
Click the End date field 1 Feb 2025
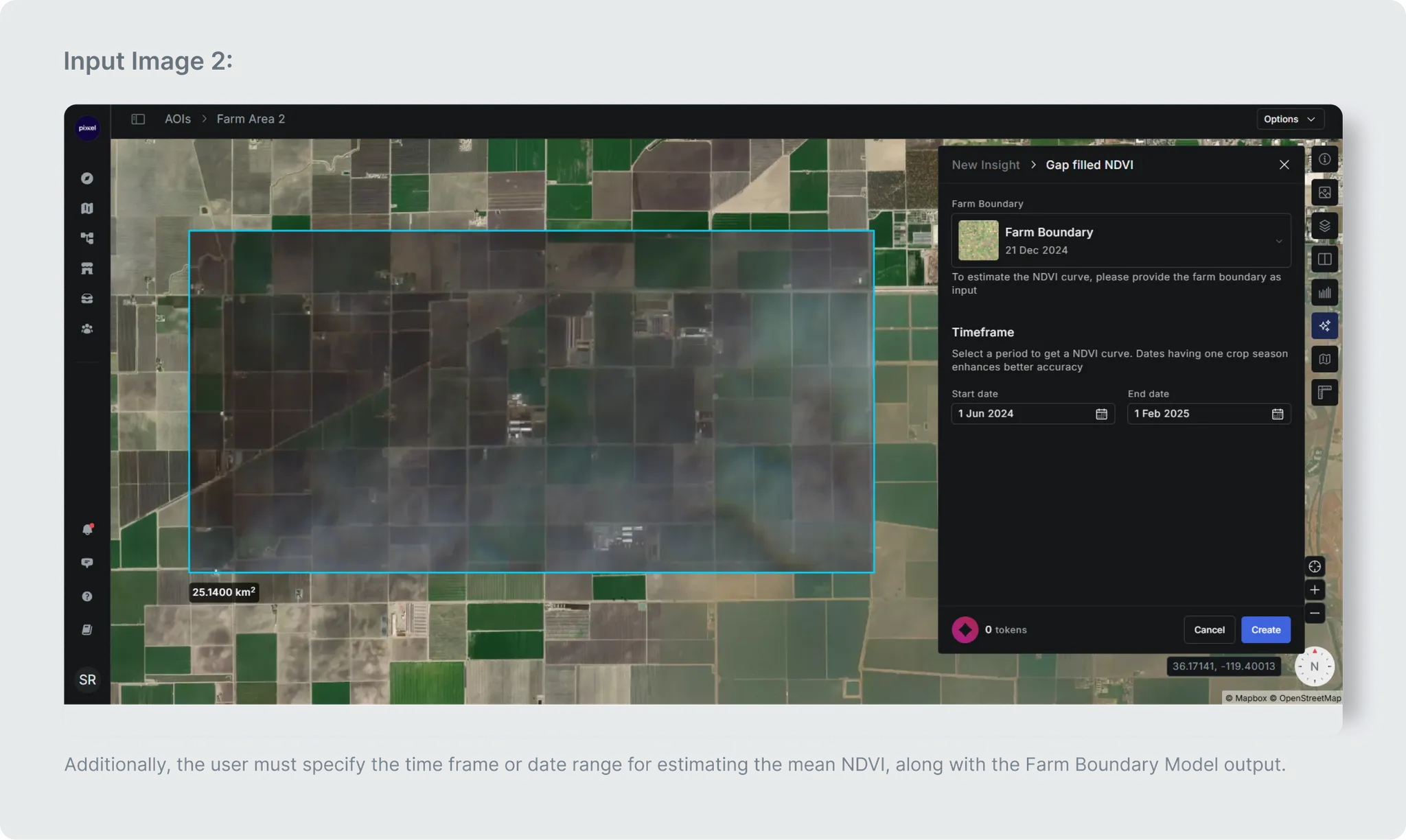[1209, 414]
